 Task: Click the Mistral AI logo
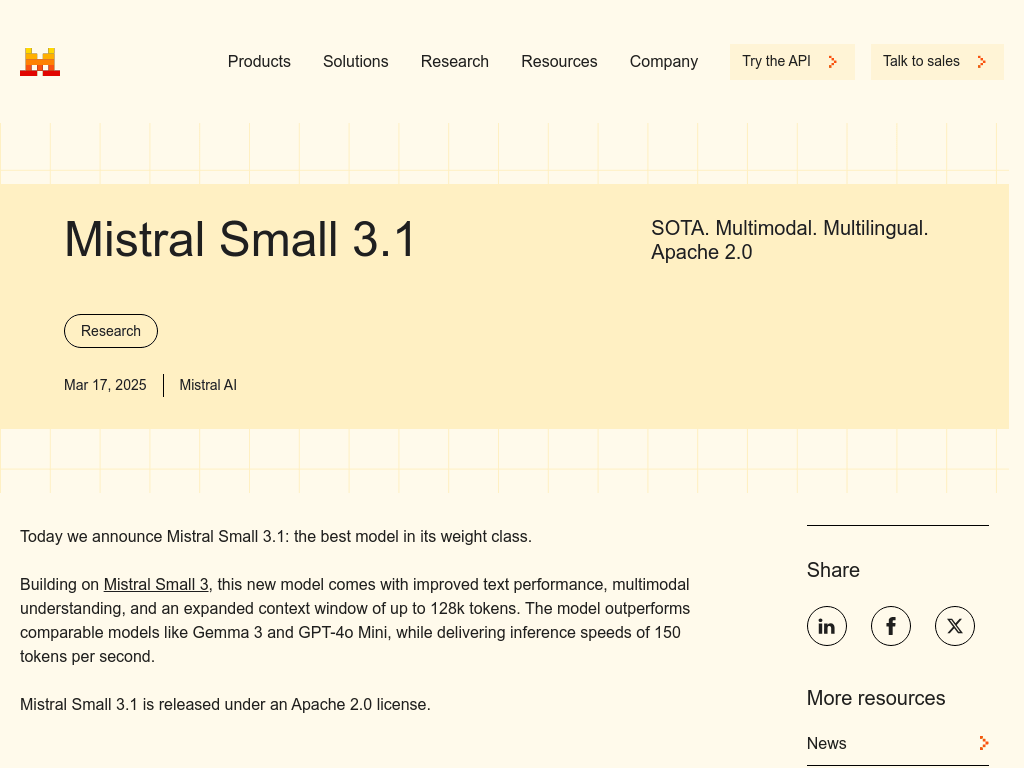pyautogui.click(x=40, y=62)
